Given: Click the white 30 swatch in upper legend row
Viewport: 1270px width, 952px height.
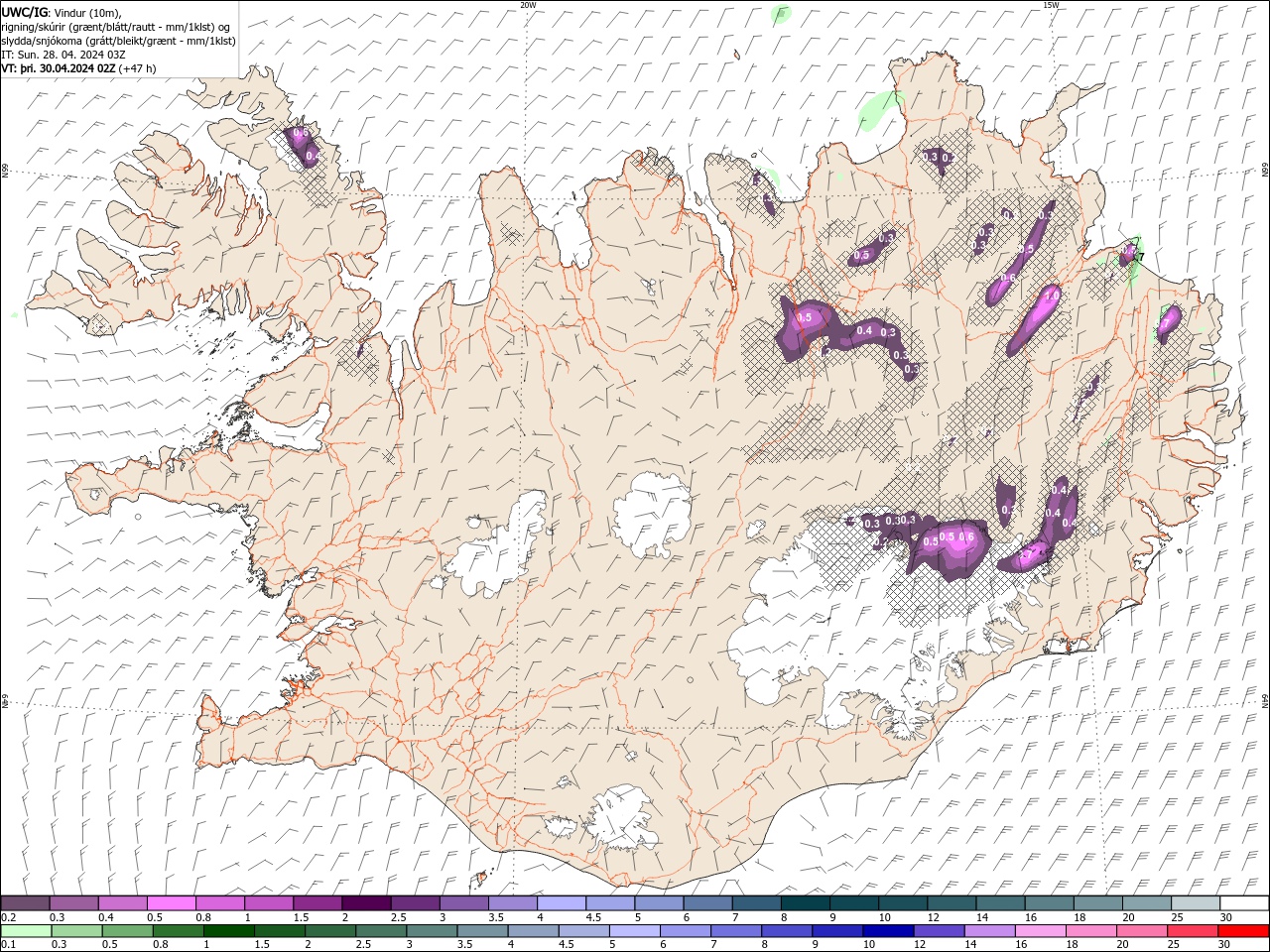Looking at the screenshot, I should [x=1245, y=903].
